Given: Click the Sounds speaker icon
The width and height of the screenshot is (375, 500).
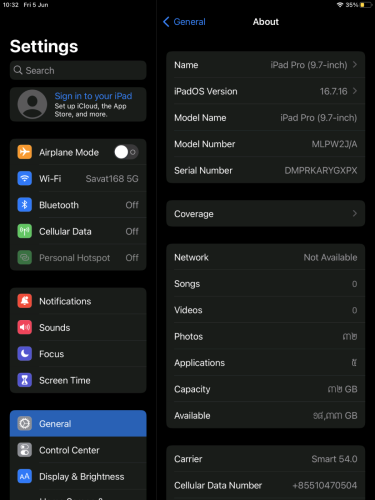Looking at the screenshot, I should tap(25, 327).
